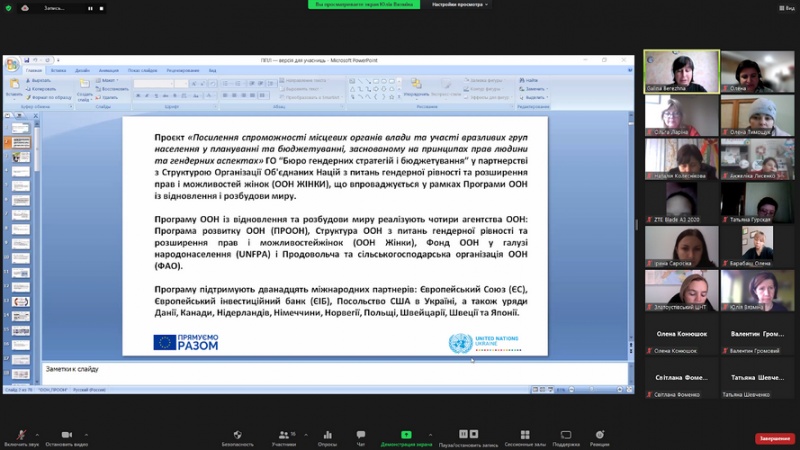The image size is (800, 450).
Task: Click green Share Screen button
Action: pyautogui.click(x=406, y=435)
